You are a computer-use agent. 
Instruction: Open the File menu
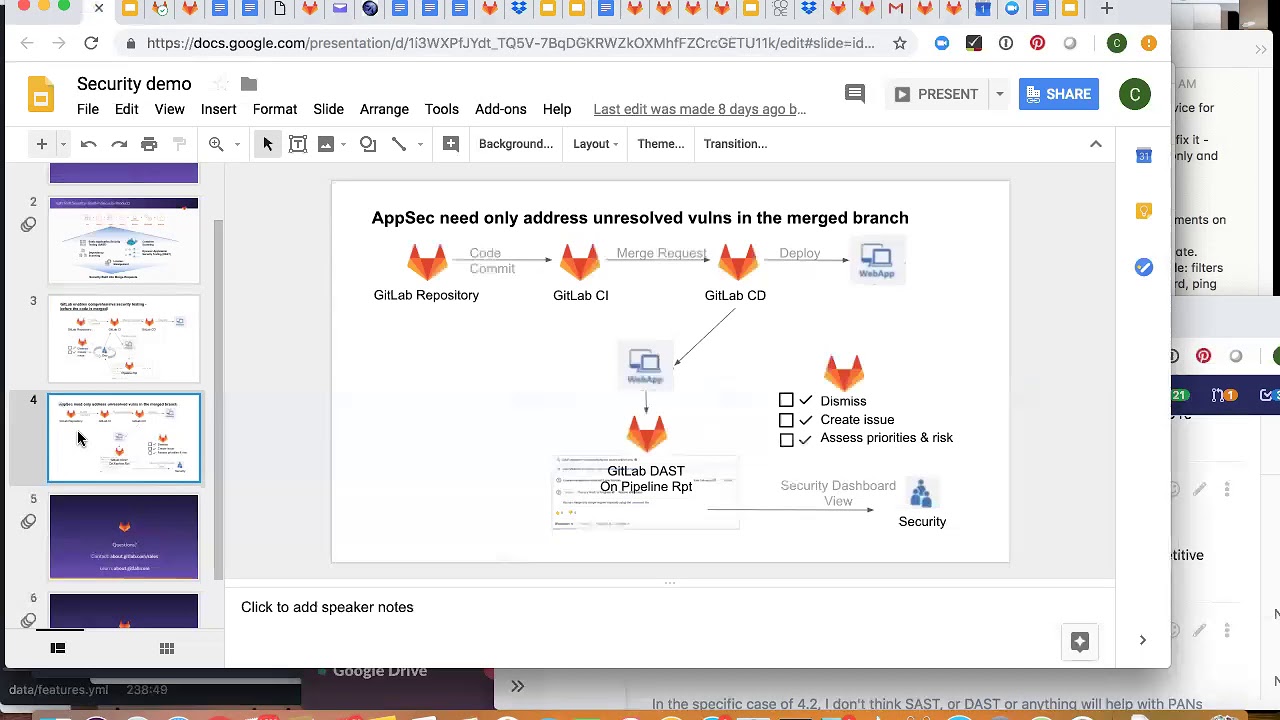tap(88, 109)
